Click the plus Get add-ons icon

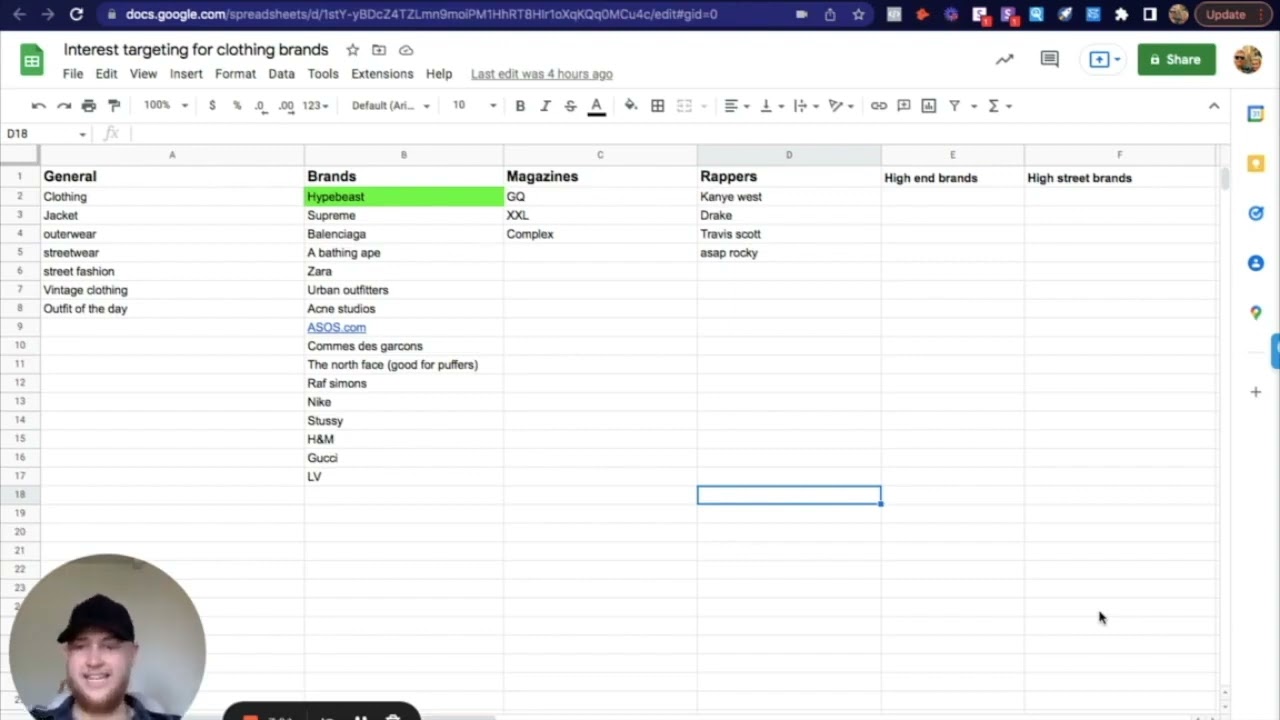pos(1256,392)
